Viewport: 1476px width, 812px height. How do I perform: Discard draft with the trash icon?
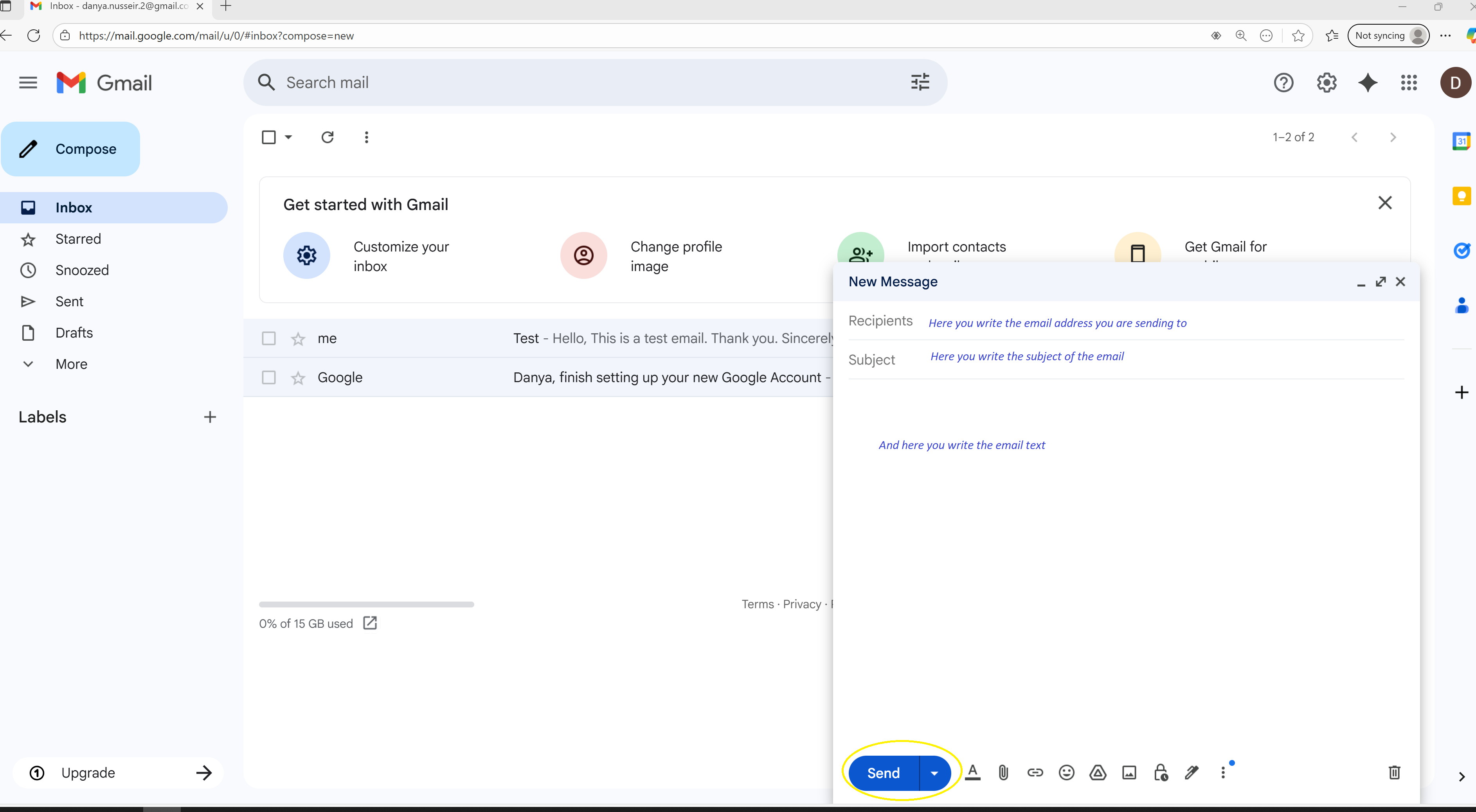pyautogui.click(x=1394, y=773)
